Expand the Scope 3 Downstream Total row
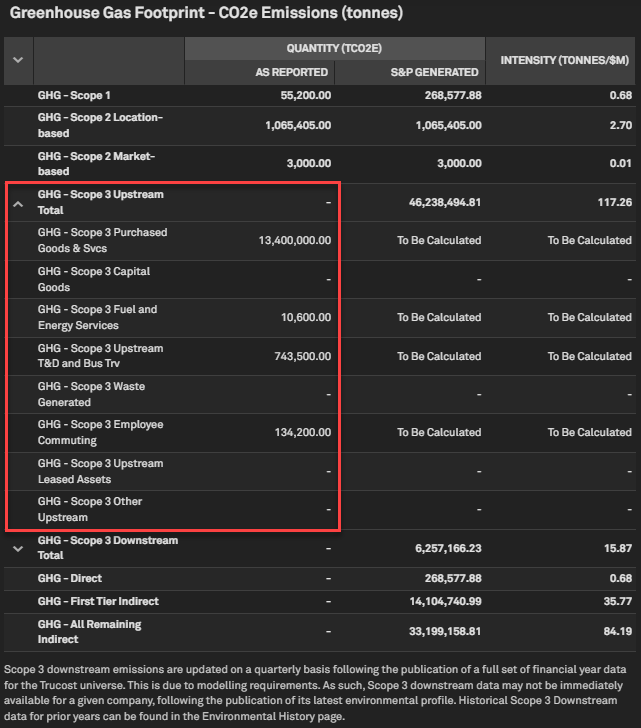Screen dimensions: 641x728 click(18, 548)
